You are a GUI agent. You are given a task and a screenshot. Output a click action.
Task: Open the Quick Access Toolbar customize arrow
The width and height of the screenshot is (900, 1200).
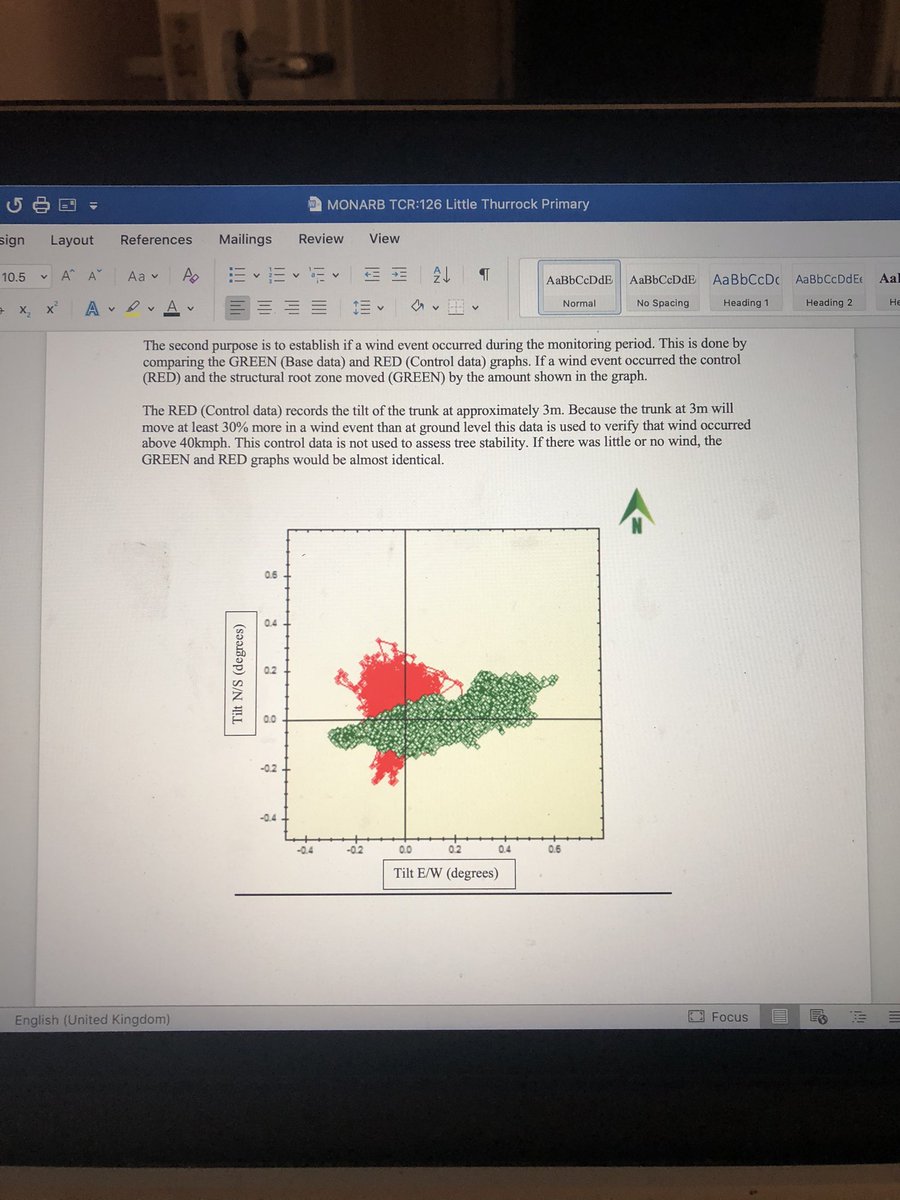(x=93, y=206)
